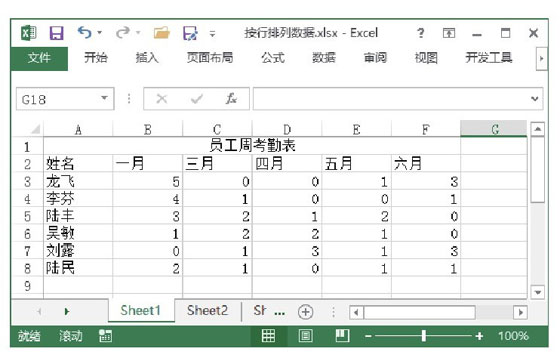The height and width of the screenshot is (361, 560).
Task: Select the 姓名 header cell
Action: click(78, 164)
